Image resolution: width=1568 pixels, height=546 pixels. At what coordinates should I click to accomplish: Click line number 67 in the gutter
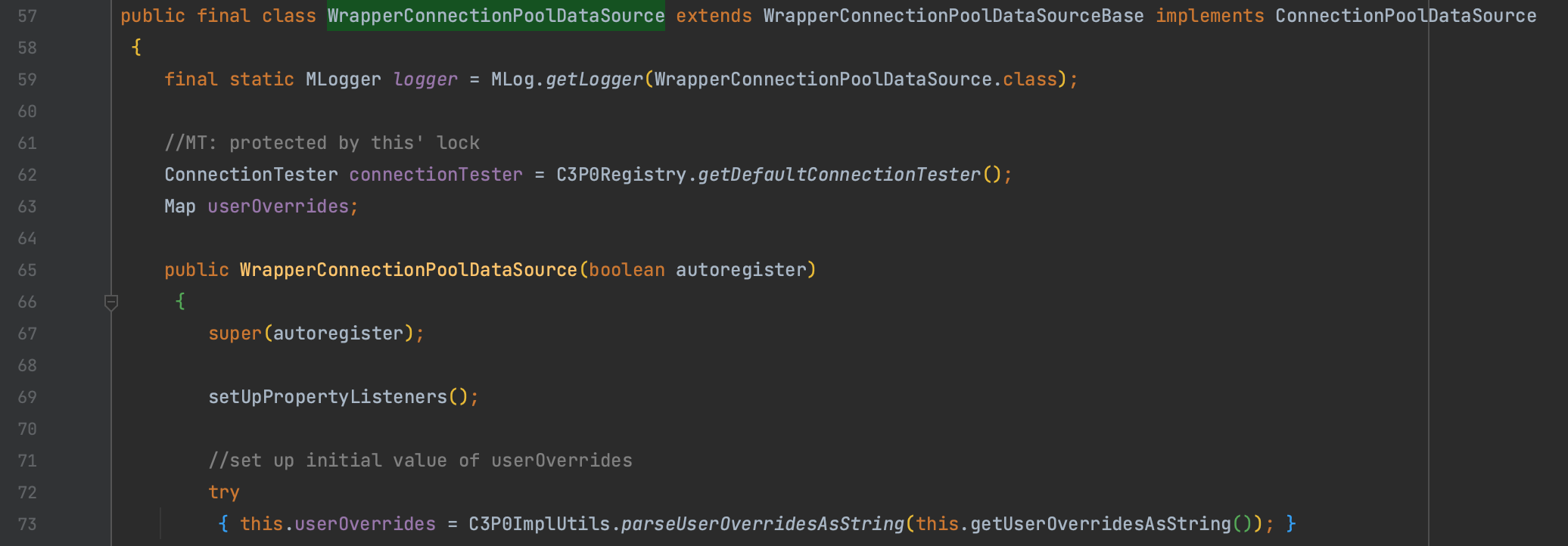pyautogui.click(x=27, y=333)
